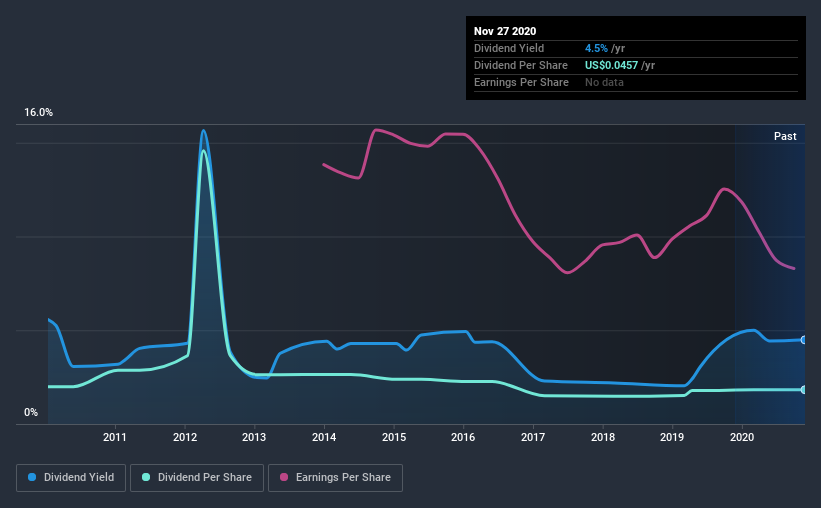Click the Past label in the chart
This screenshot has height=508, width=821.
pyautogui.click(x=785, y=136)
